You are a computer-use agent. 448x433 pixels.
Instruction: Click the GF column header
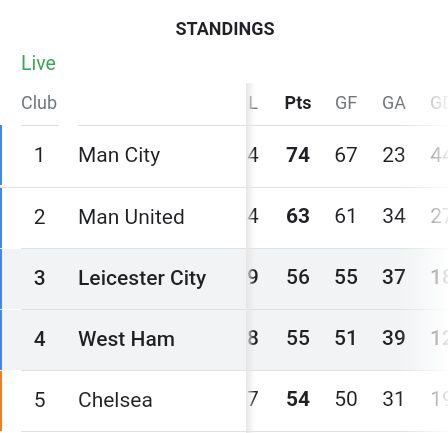(x=346, y=103)
